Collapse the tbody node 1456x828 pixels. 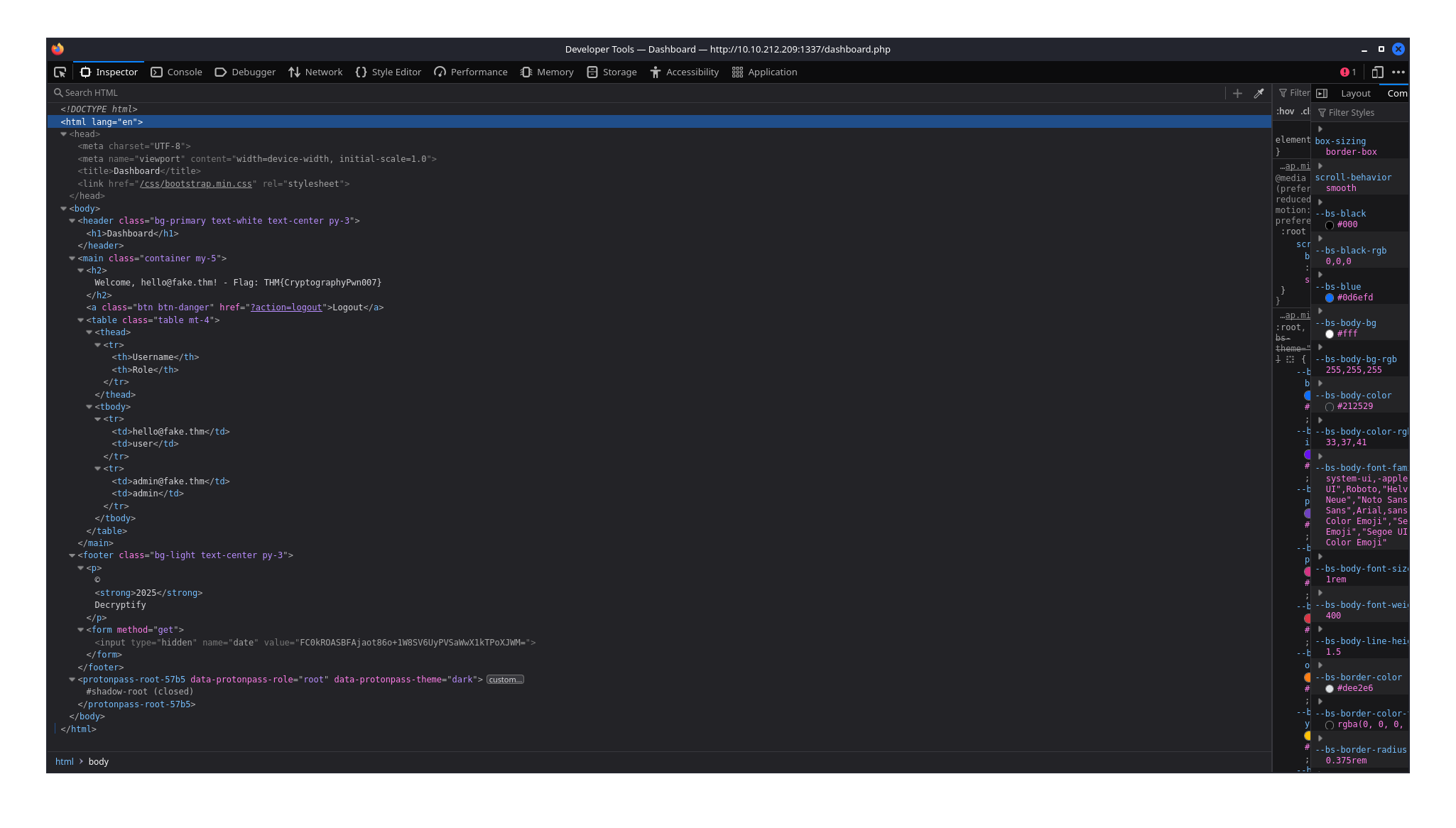(x=89, y=407)
